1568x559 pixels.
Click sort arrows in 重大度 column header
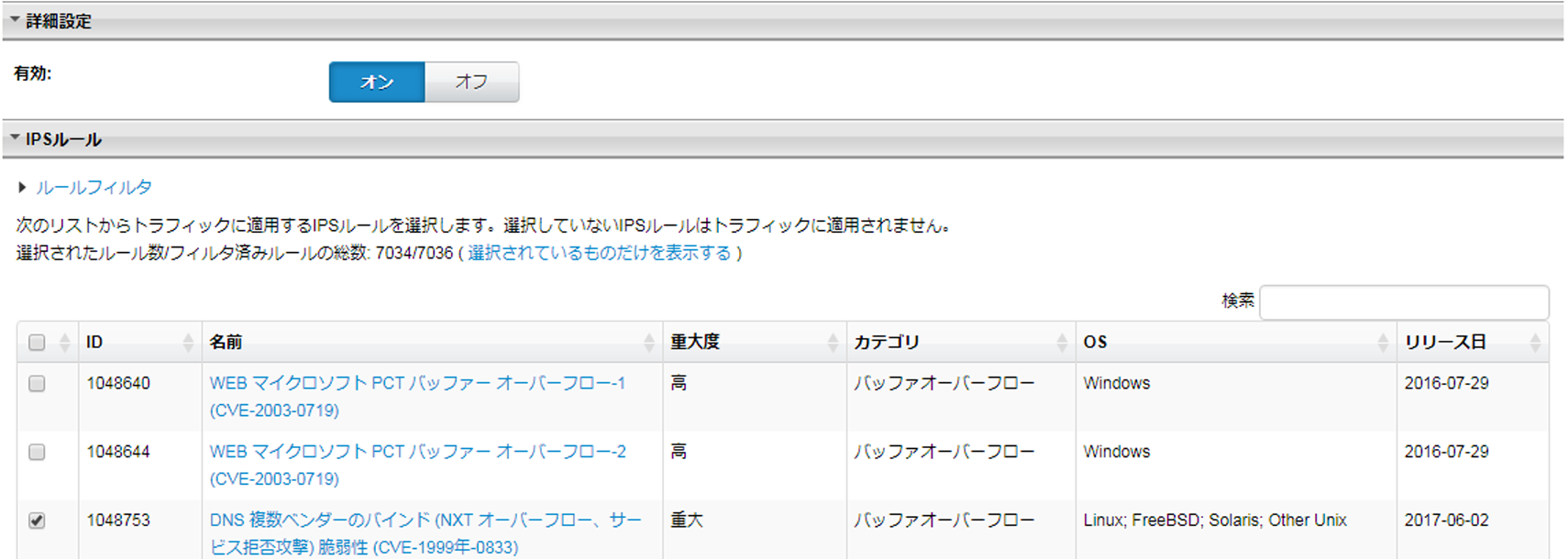coord(833,343)
